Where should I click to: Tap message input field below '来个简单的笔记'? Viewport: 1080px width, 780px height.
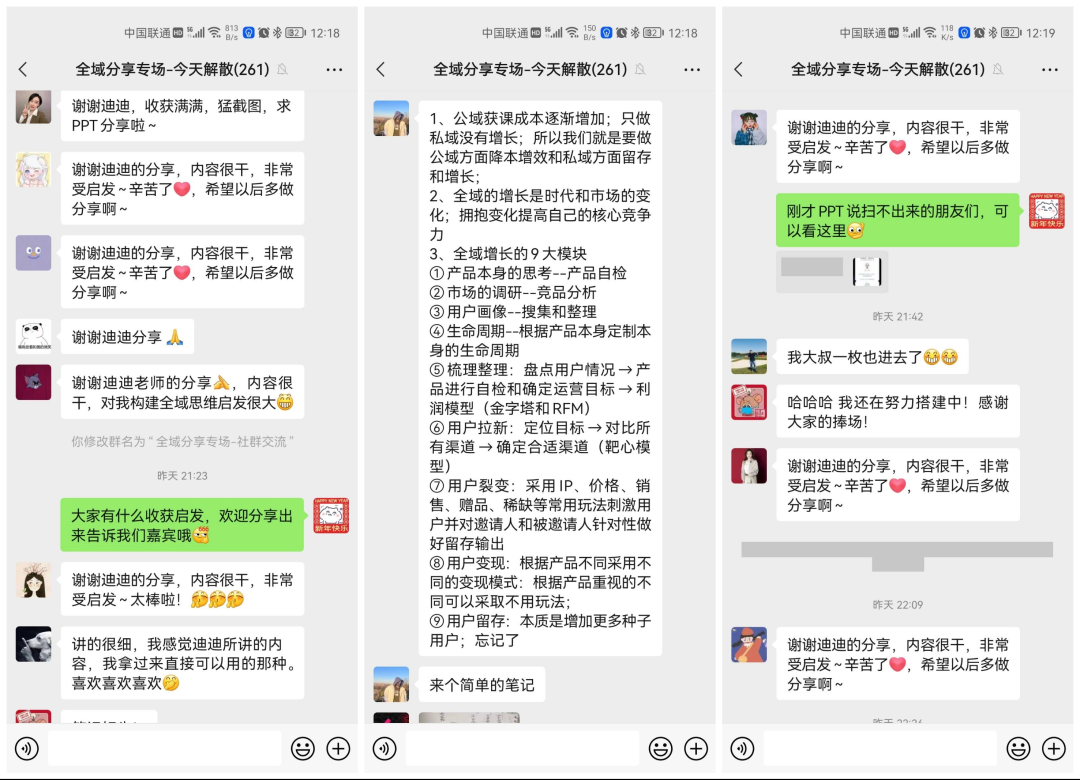click(x=523, y=748)
